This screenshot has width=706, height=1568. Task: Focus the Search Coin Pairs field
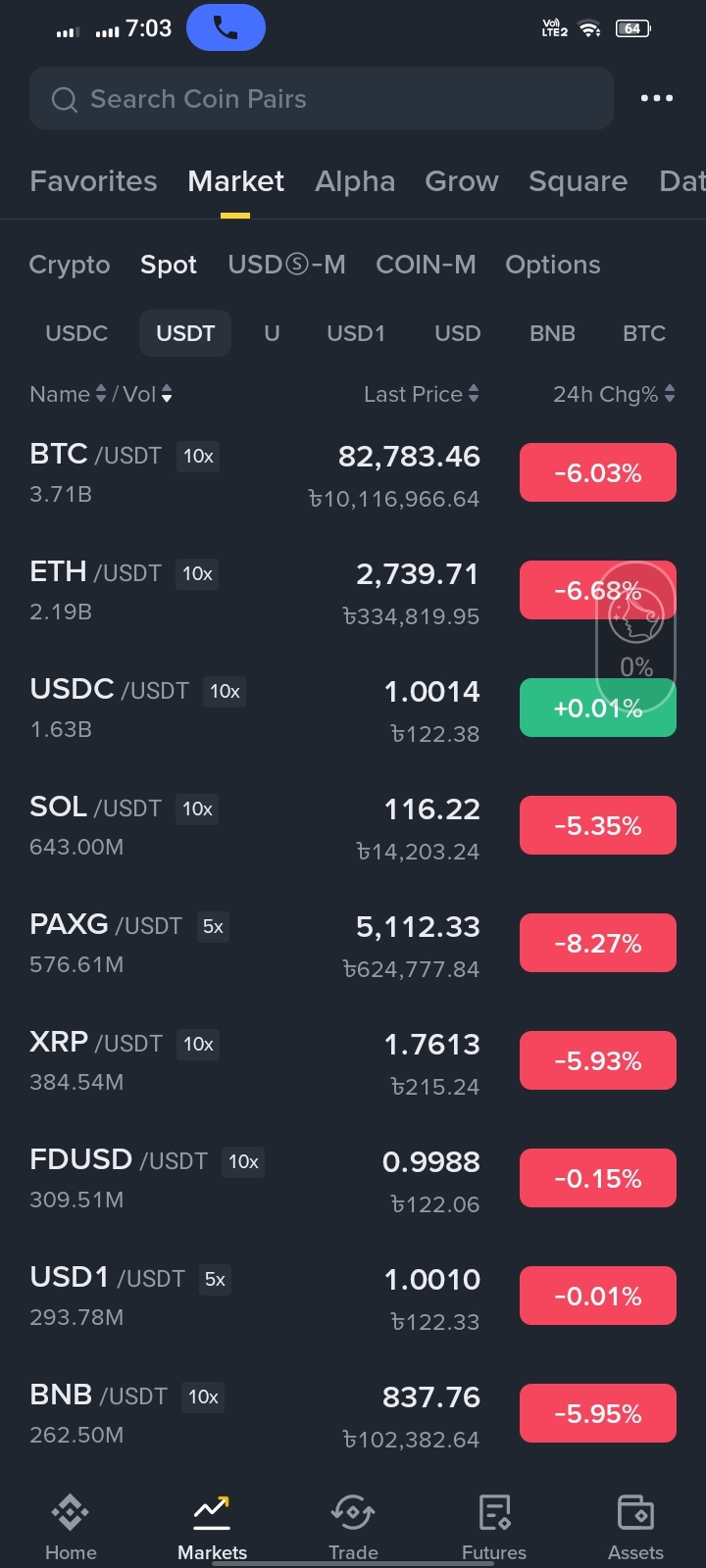point(322,98)
